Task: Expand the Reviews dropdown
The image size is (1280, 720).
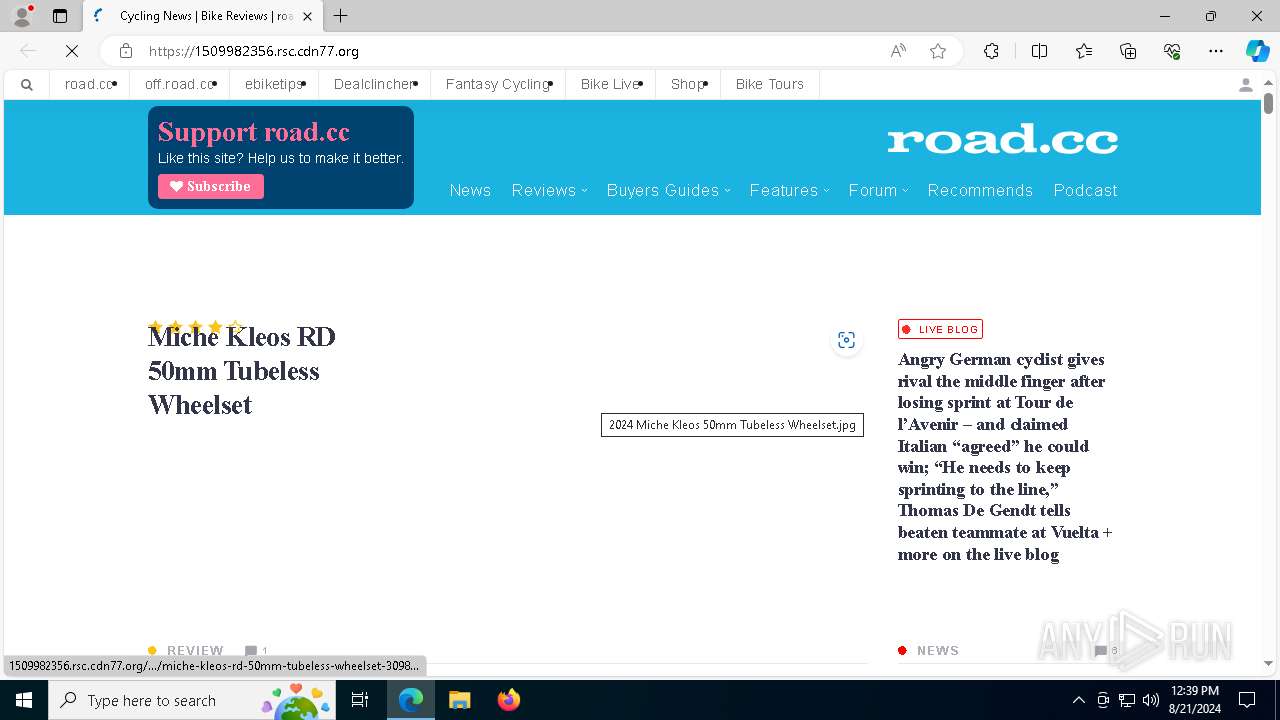Action: click(x=549, y=190)
